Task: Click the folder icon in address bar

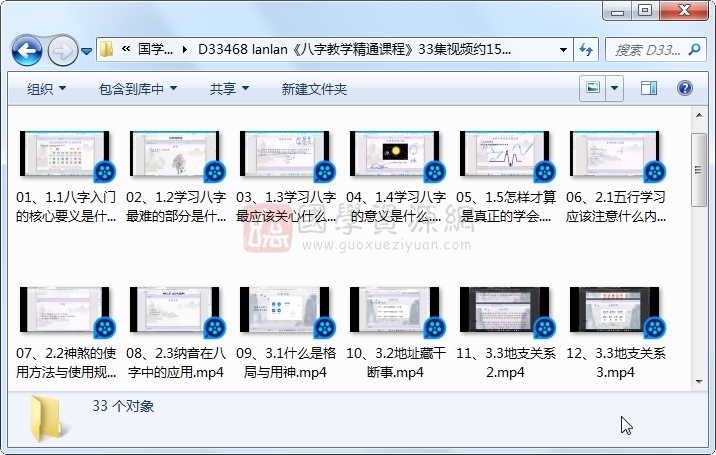Action: pyautogui.click(x=106, y=49)
